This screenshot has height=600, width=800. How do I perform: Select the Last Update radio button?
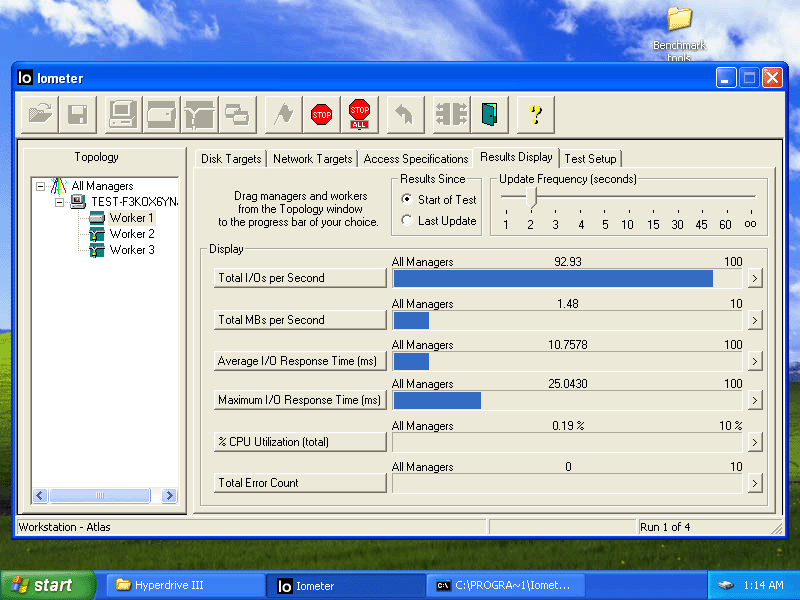click(407, 221)
